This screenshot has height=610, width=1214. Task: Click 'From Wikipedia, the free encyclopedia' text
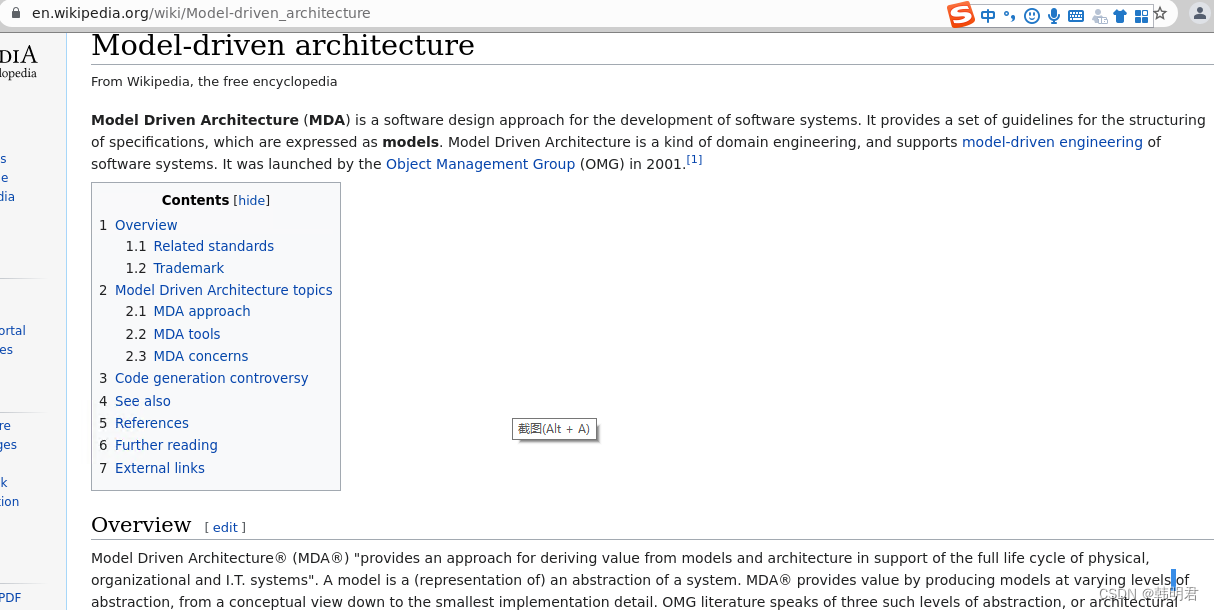click(x=214, y=82)
